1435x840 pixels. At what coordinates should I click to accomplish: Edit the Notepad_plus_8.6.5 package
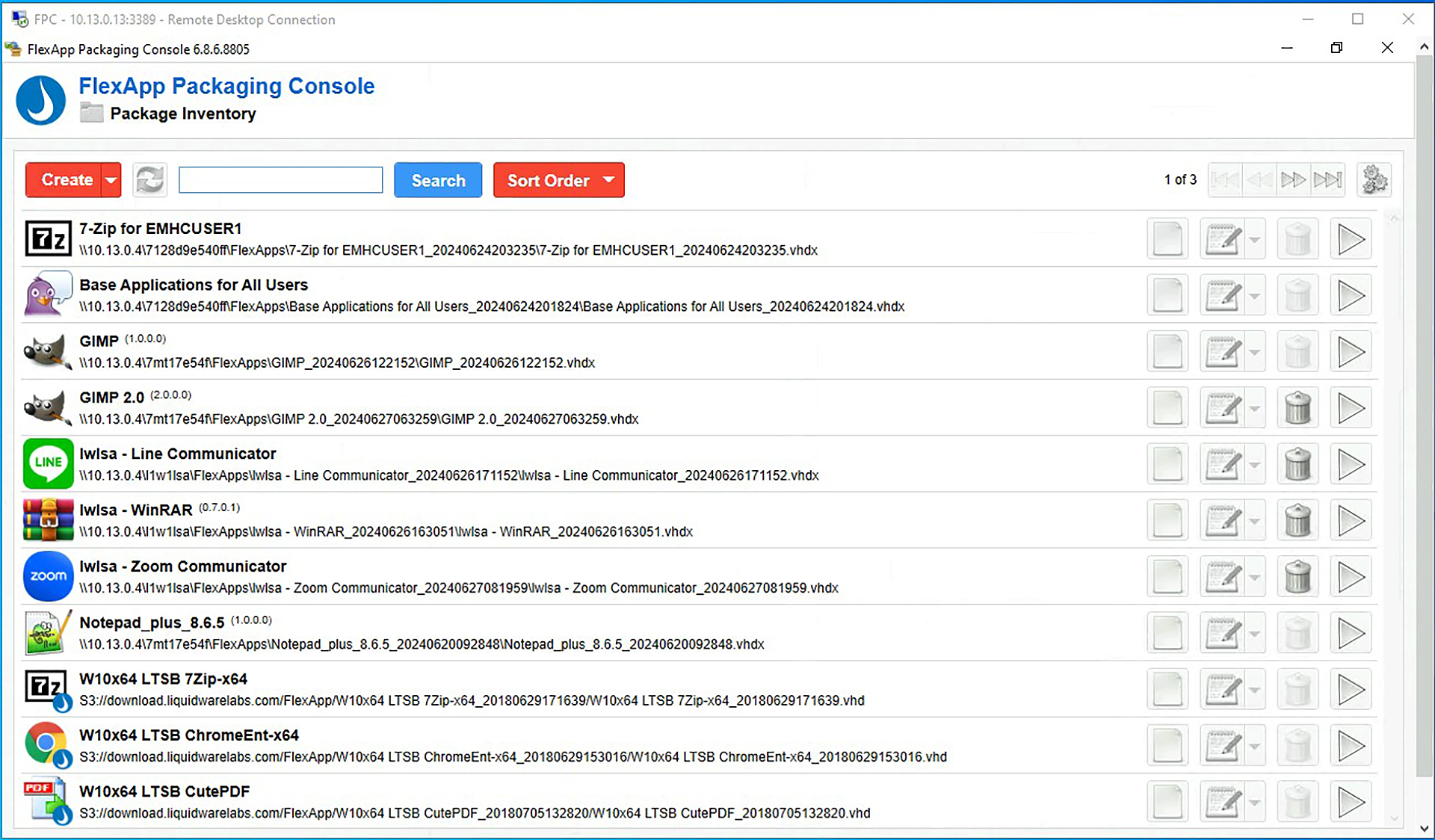(1222, 634)
